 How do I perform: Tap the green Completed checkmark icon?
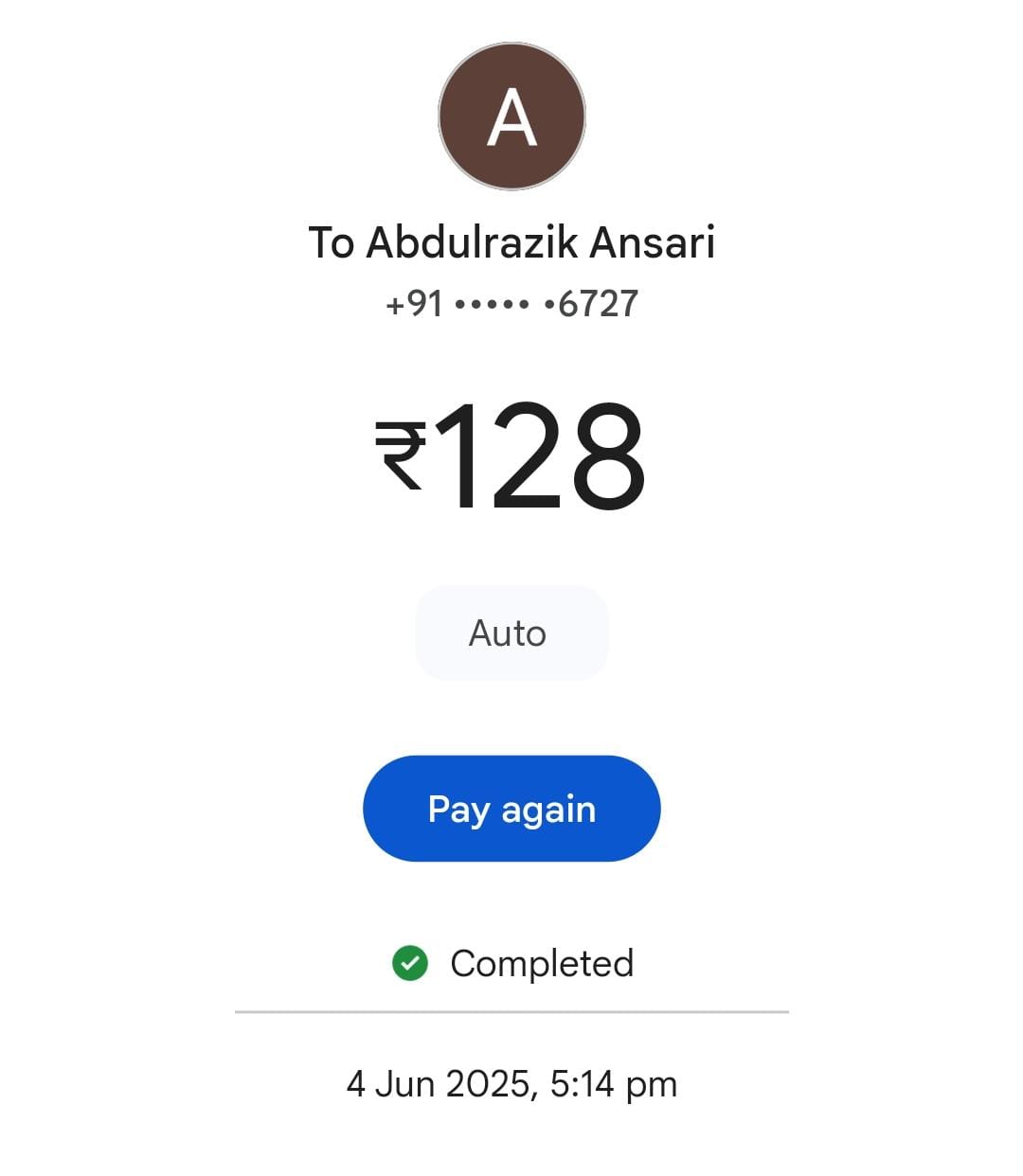pyautogui.click(x=410, y=963)
